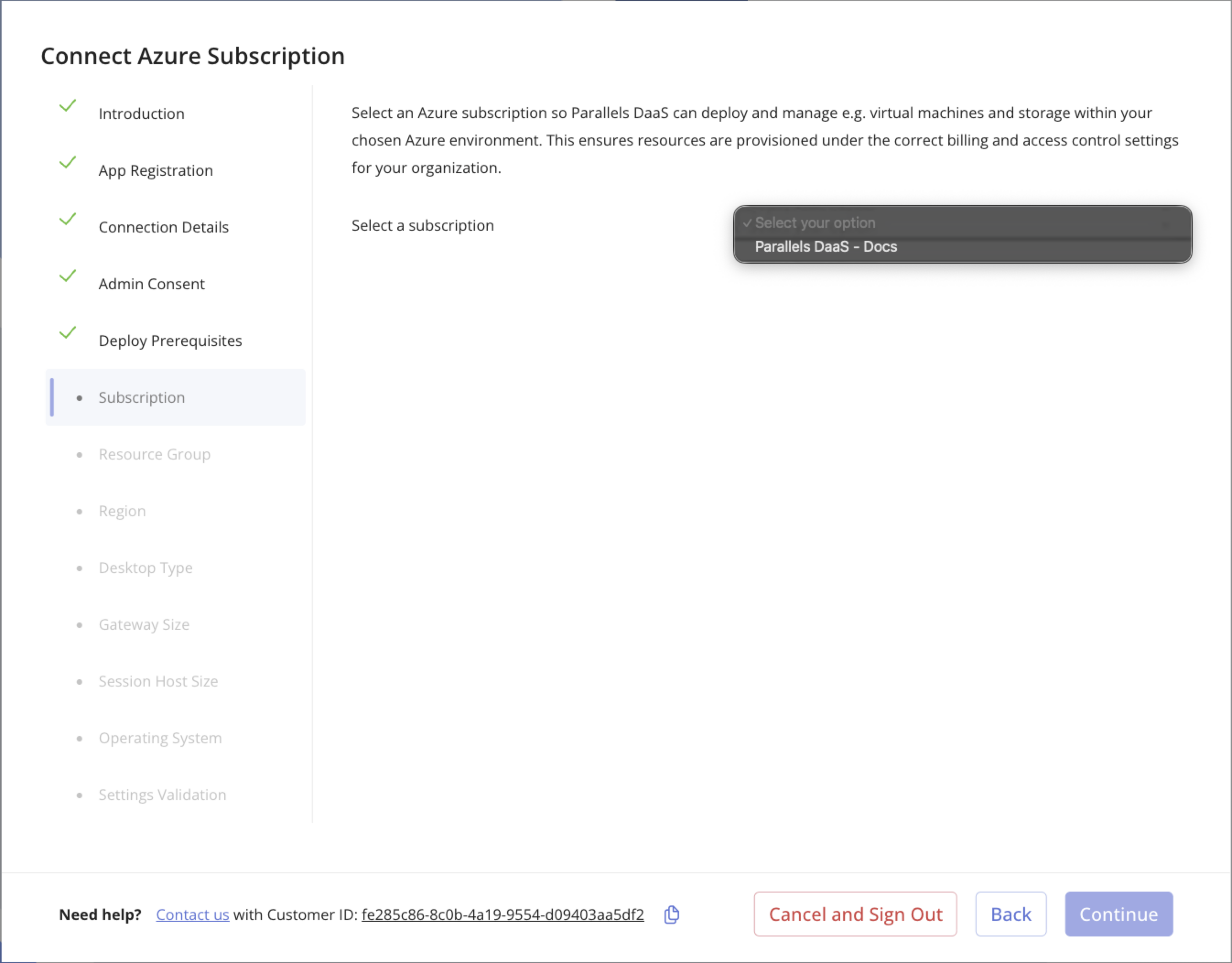
Task: Go to Settings Validation step
Action: pos(162,795)
